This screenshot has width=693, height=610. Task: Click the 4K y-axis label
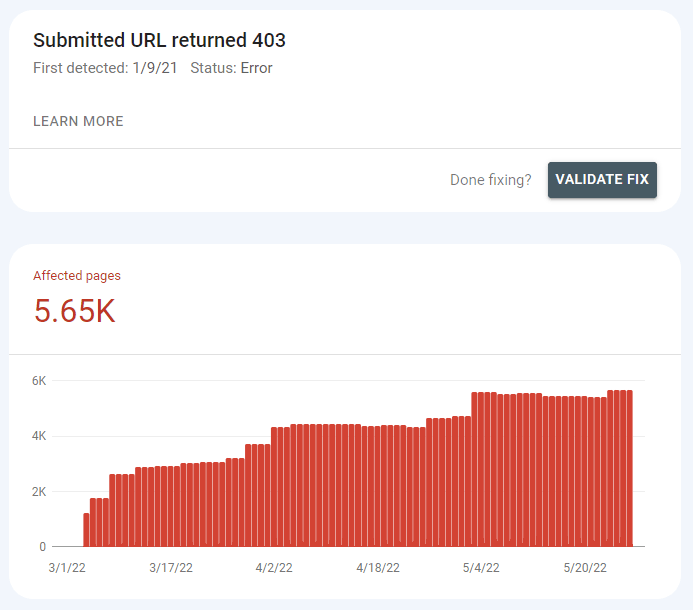coord(40,436)
